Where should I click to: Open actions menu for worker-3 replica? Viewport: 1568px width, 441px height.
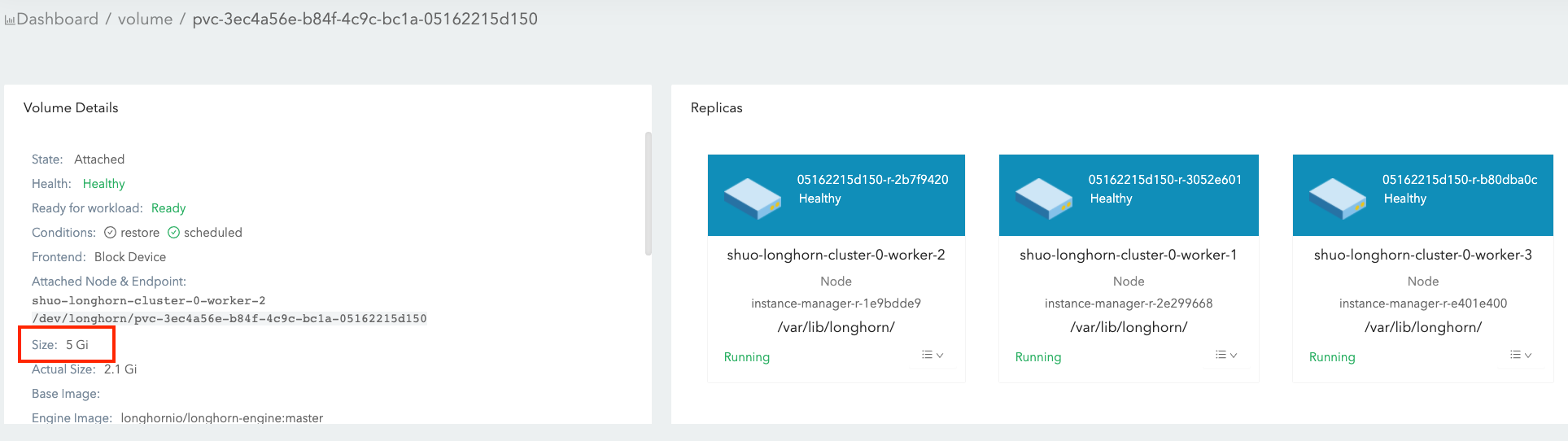click(x=1520, y=355)
